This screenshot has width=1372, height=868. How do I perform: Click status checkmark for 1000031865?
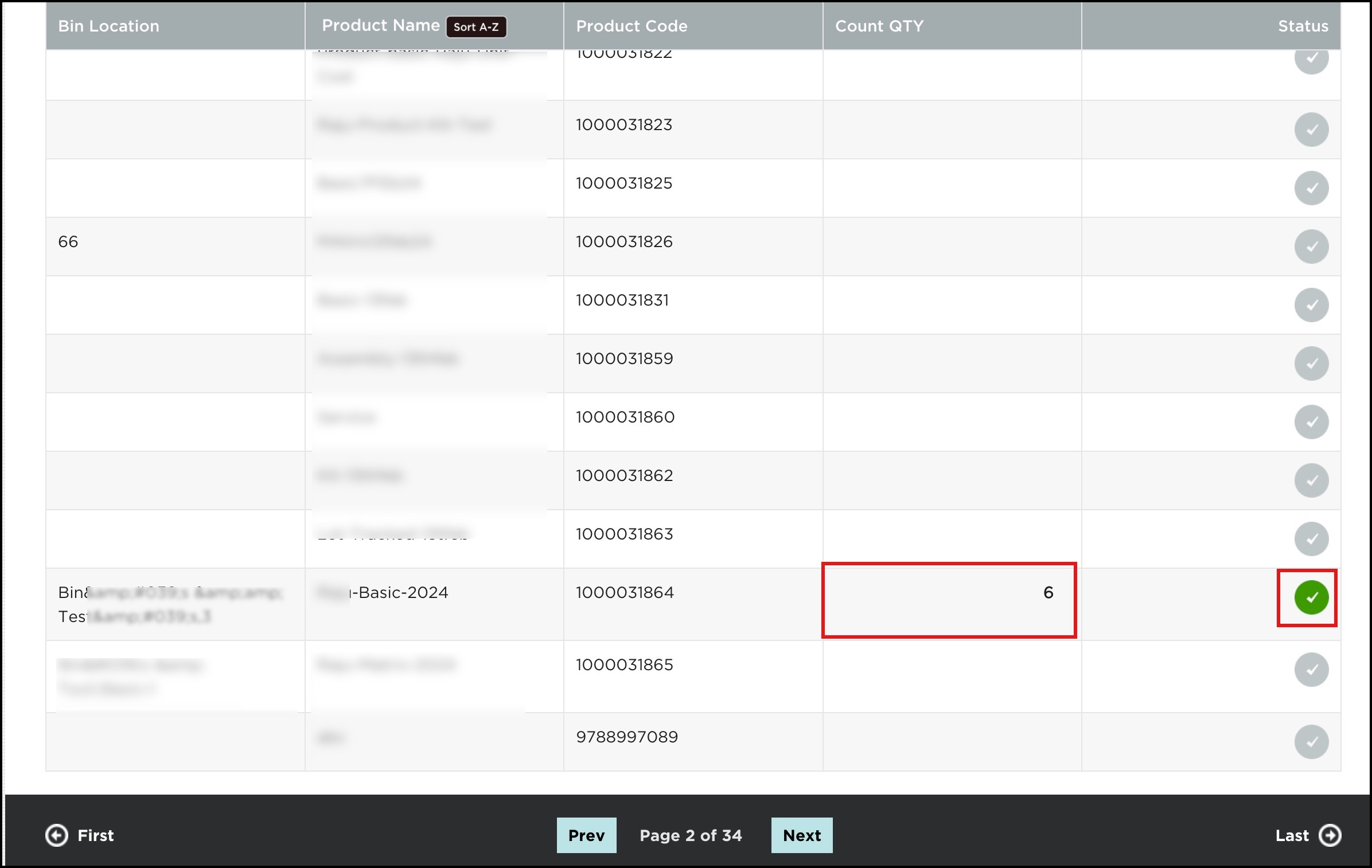[1311, 670]
